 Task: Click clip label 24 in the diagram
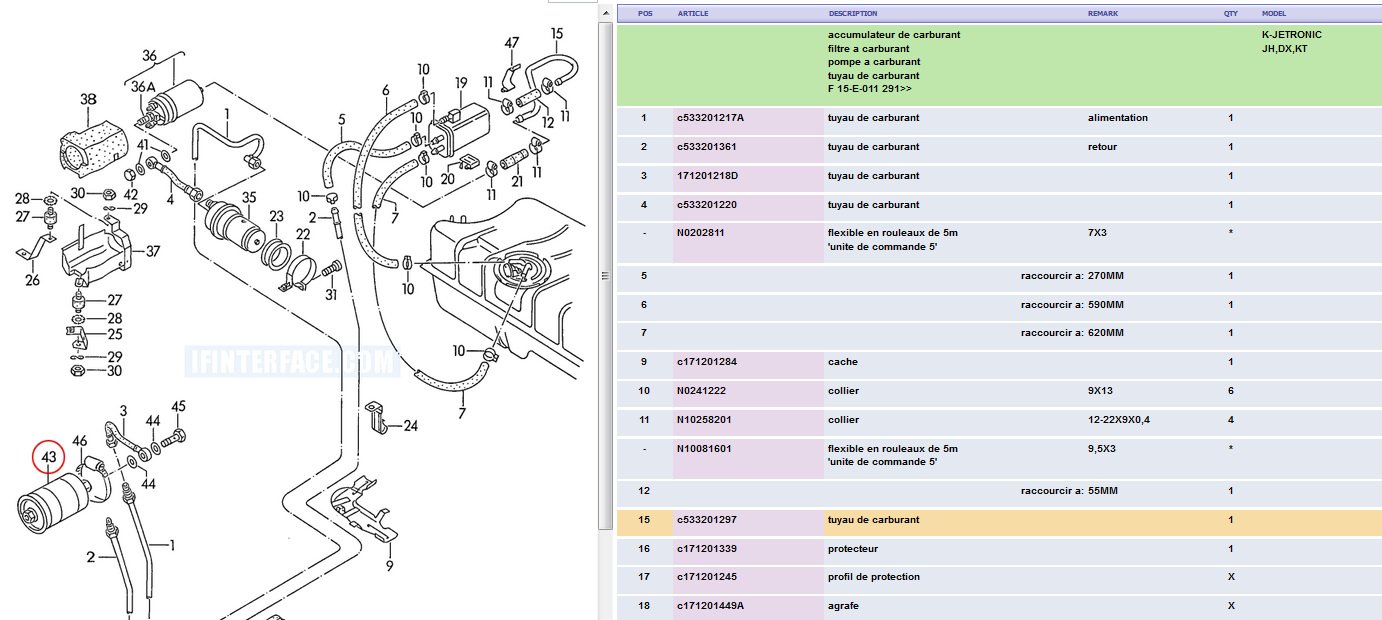point(410,426)
